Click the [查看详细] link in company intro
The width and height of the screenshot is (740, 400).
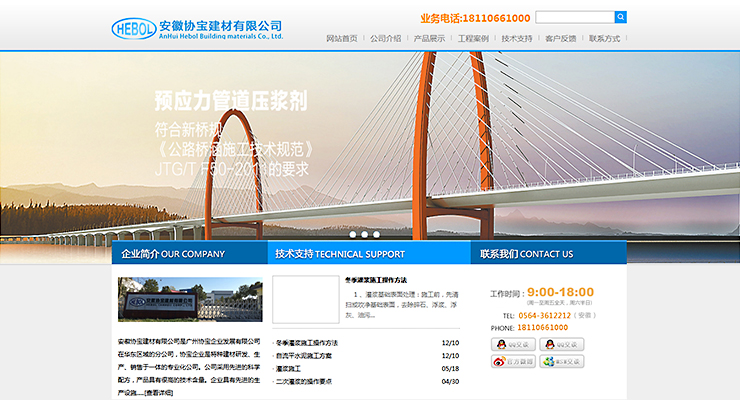click(x=159, y=392)
